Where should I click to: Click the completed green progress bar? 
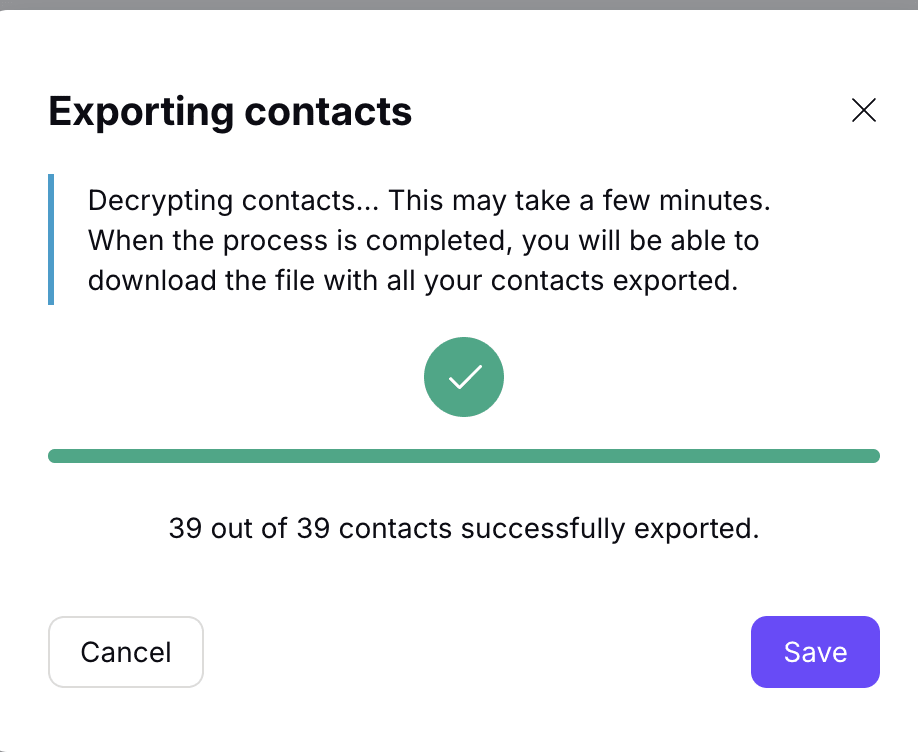pyautogui.click(x=464, y=456)
